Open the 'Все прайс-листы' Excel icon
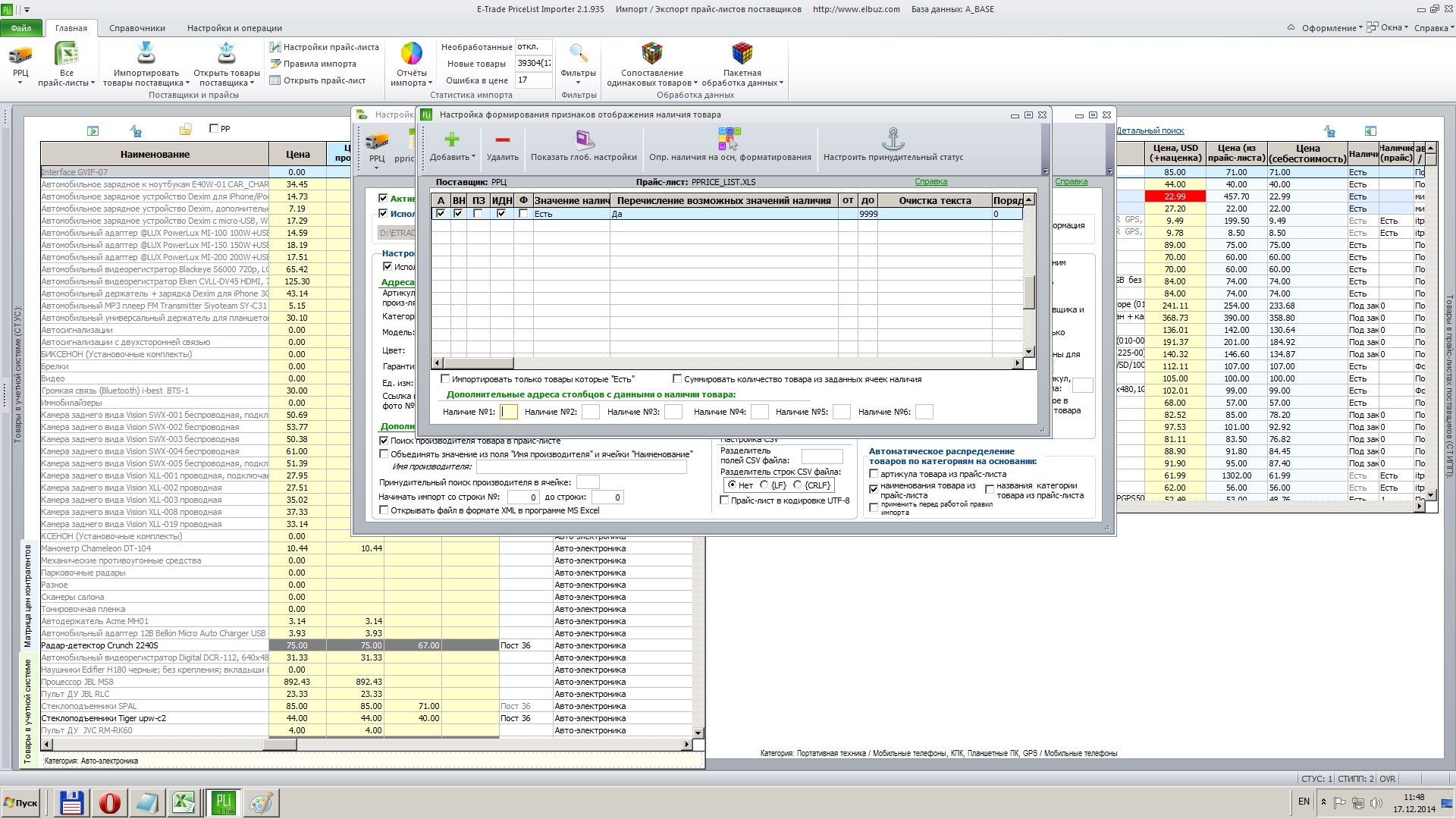 click(67, 55)
